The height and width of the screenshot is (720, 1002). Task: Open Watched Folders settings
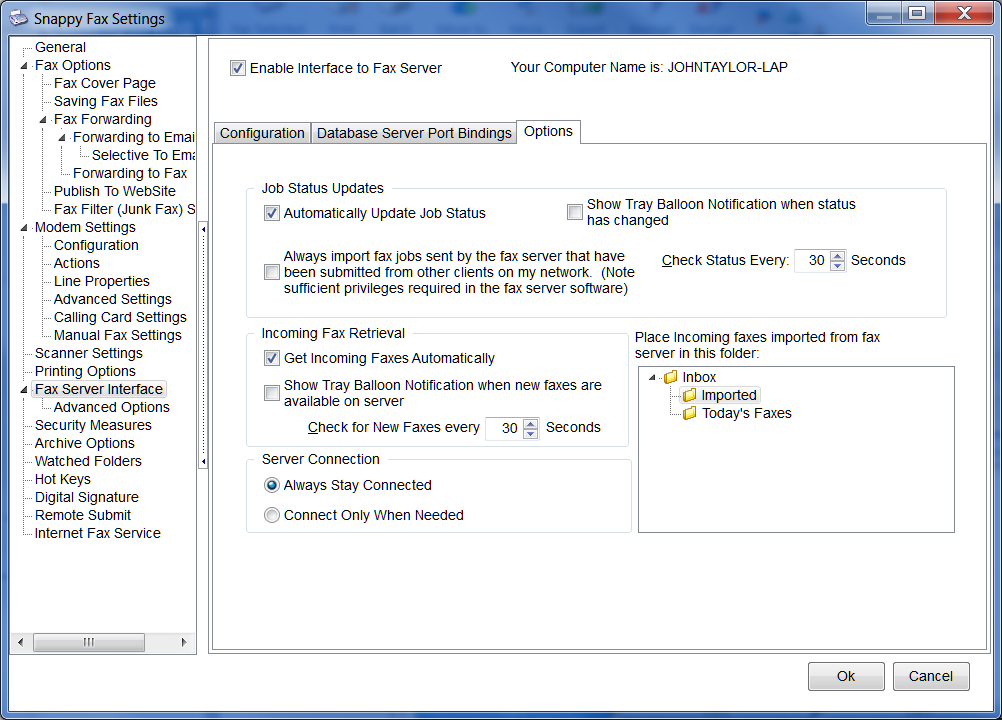coord(88,461)
